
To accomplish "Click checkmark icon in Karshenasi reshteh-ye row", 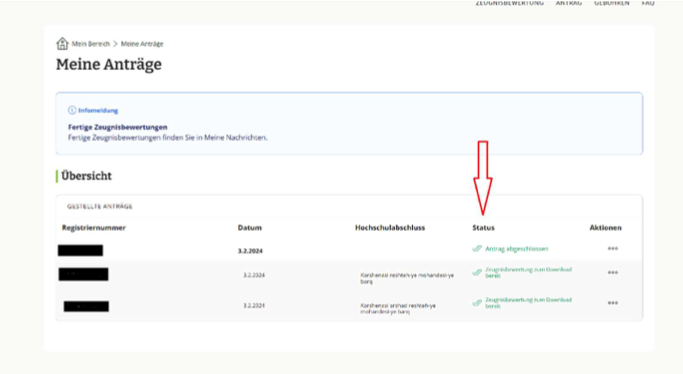I will pos(477,273).
